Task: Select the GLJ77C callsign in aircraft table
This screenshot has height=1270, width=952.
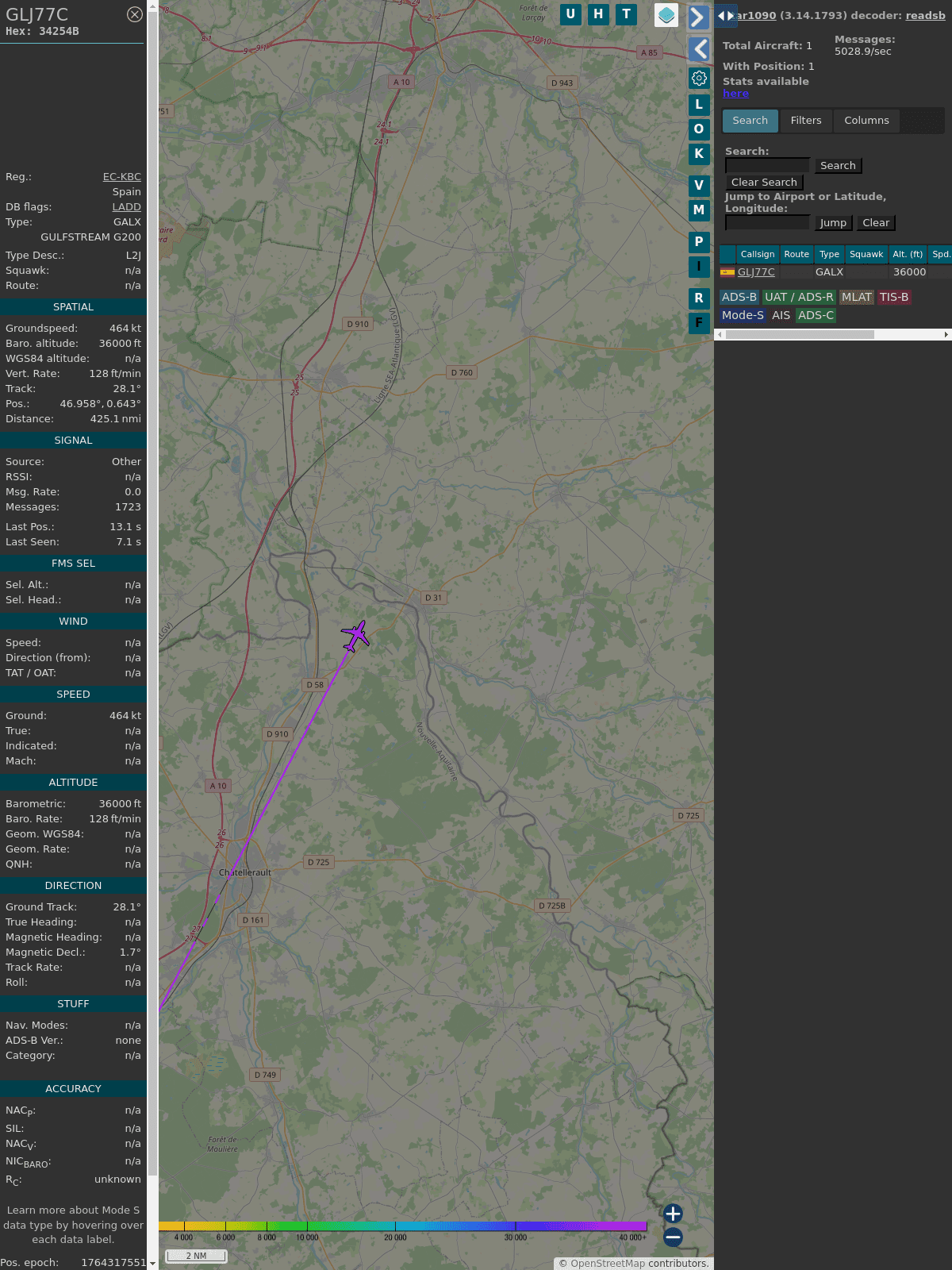Action: coord(756,272)
